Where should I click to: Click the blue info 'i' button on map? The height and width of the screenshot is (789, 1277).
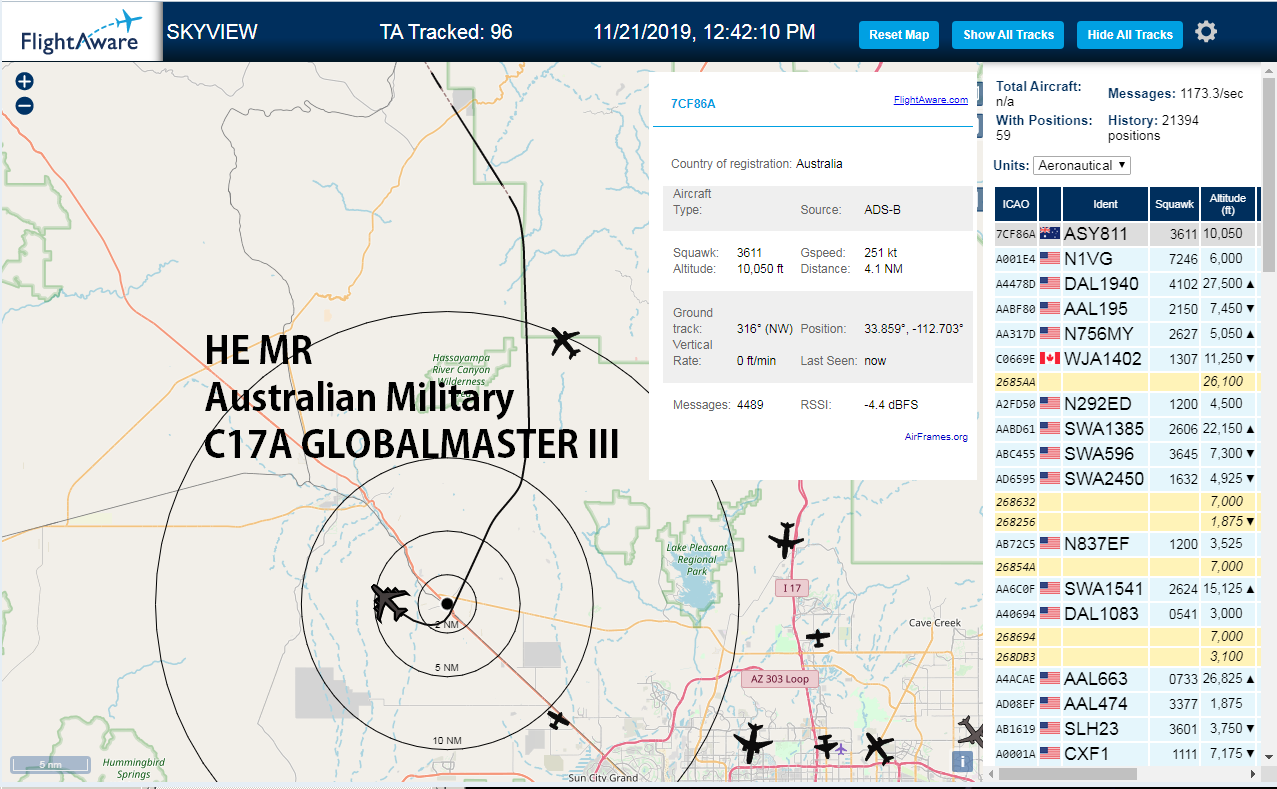[963, 761]
